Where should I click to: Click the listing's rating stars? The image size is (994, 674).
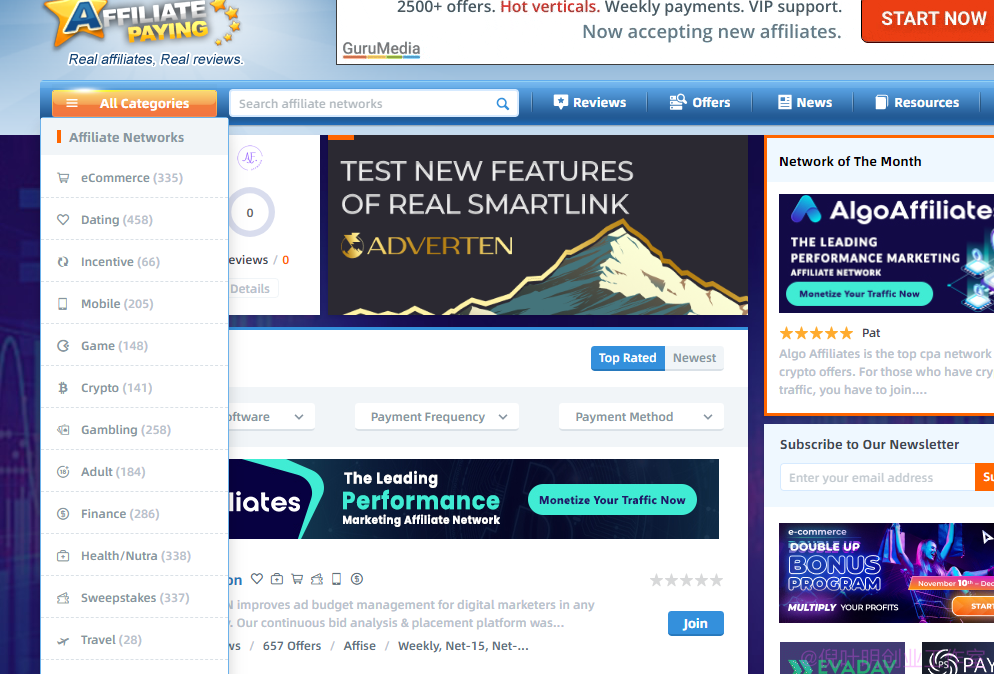686,580
